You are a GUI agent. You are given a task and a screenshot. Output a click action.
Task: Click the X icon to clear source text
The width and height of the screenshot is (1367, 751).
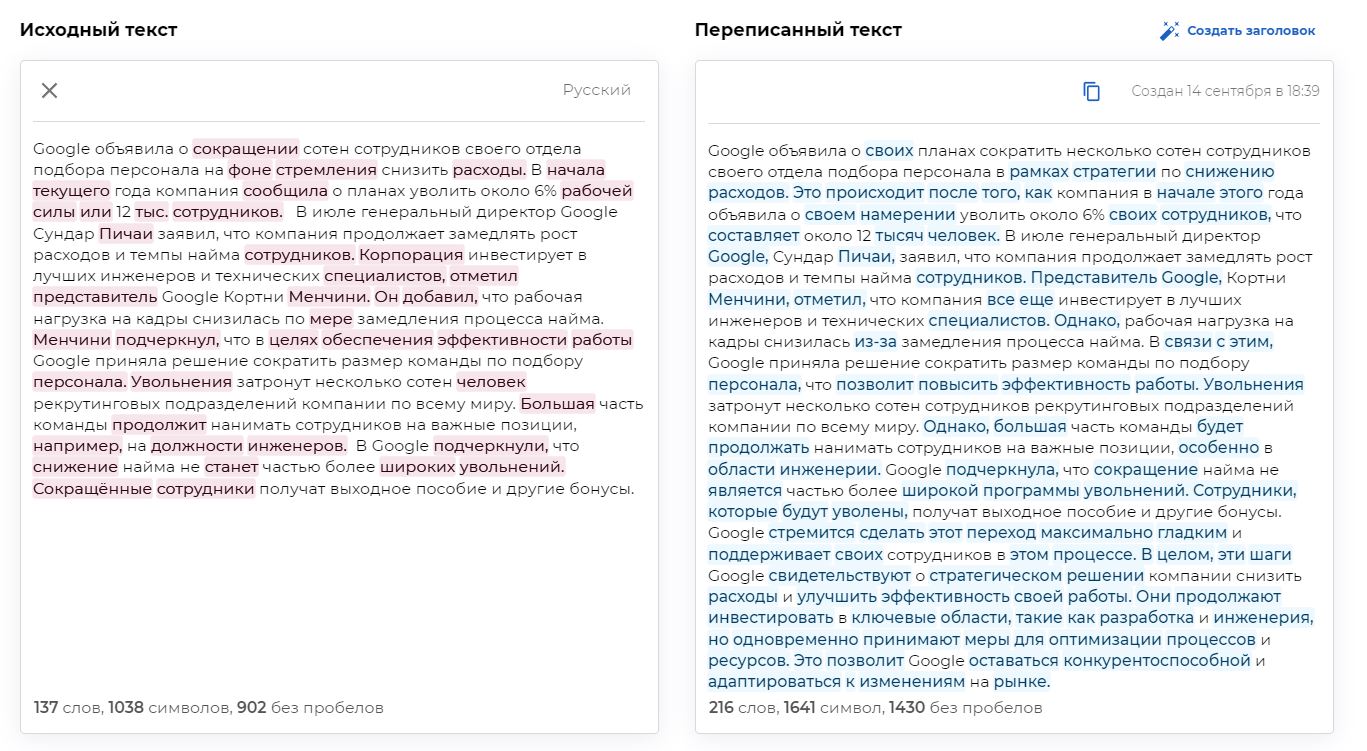pos(48,90)
